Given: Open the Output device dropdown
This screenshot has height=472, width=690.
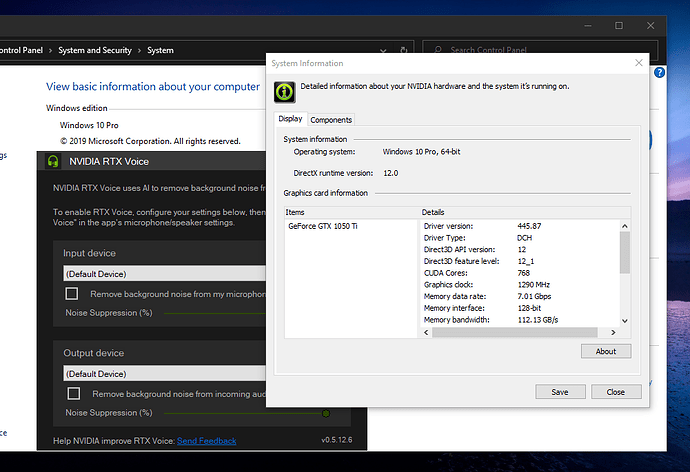Looking at the screenshot, I should pyautogui.click(x=165, y=373).
